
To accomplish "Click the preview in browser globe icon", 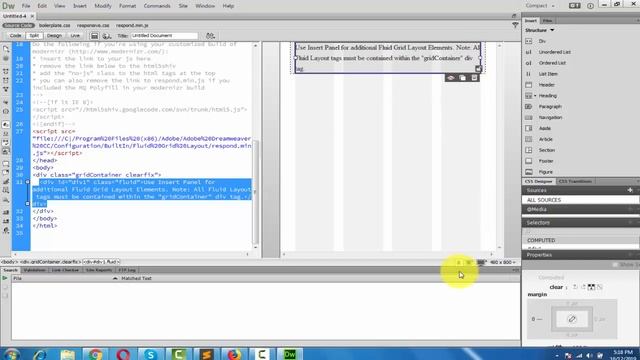I will (x=107, y=36).
